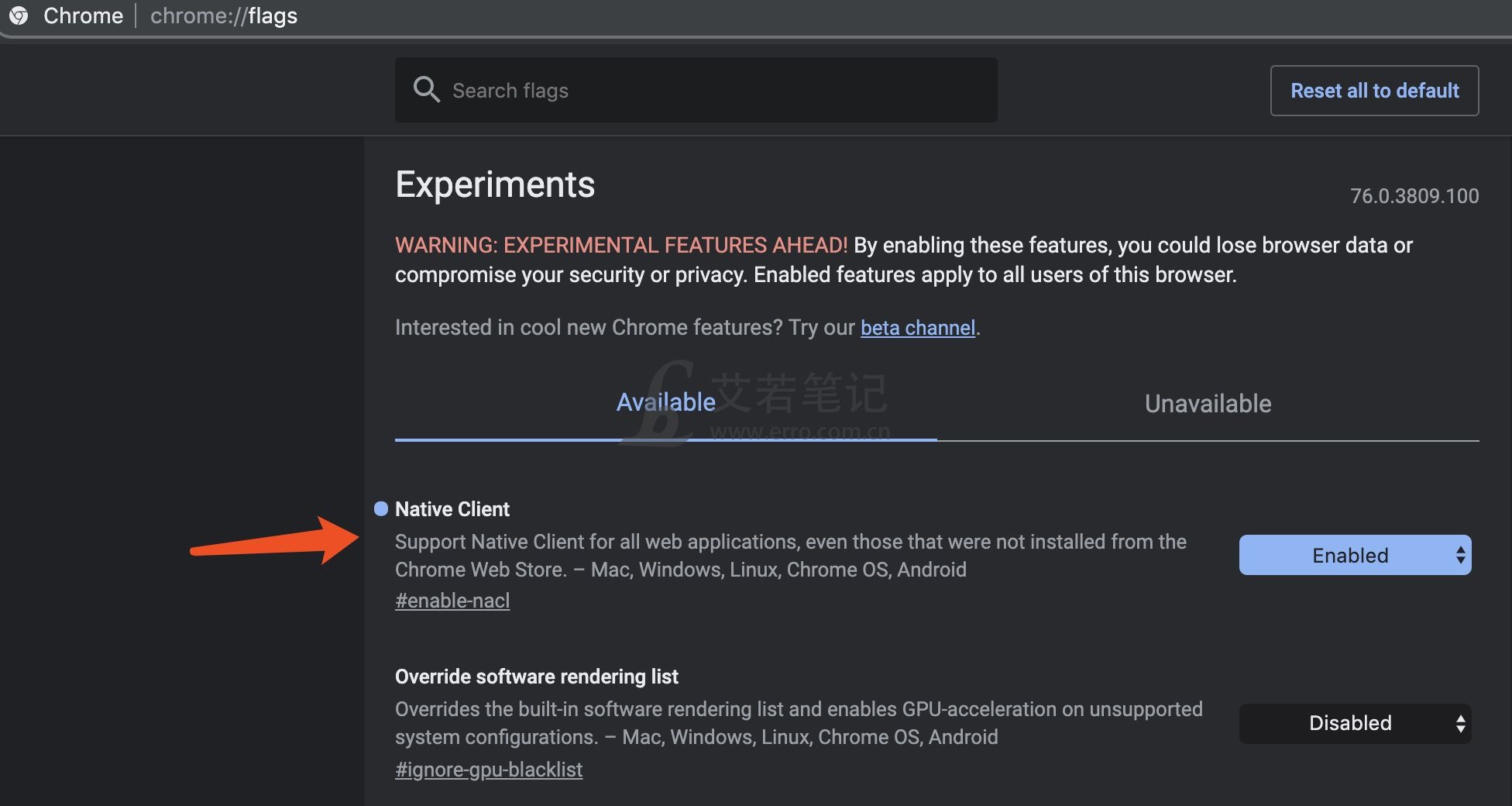Image resolution: width=1512 pixels, height=806 pixels.
Task: Click the chrome://flags URL text
Action: 224,16
